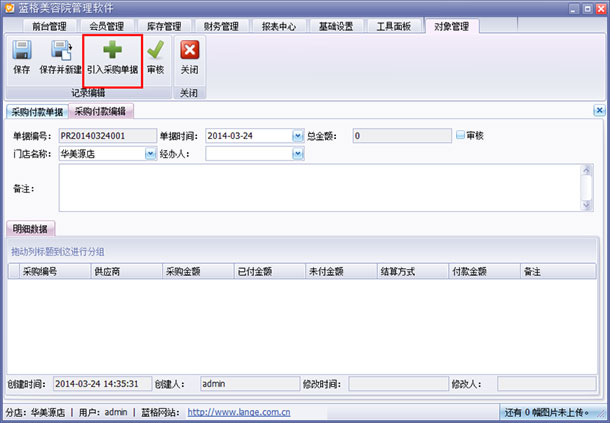Close the document panel with blue X
610x423 pixels.
click(x=599, y=111)
